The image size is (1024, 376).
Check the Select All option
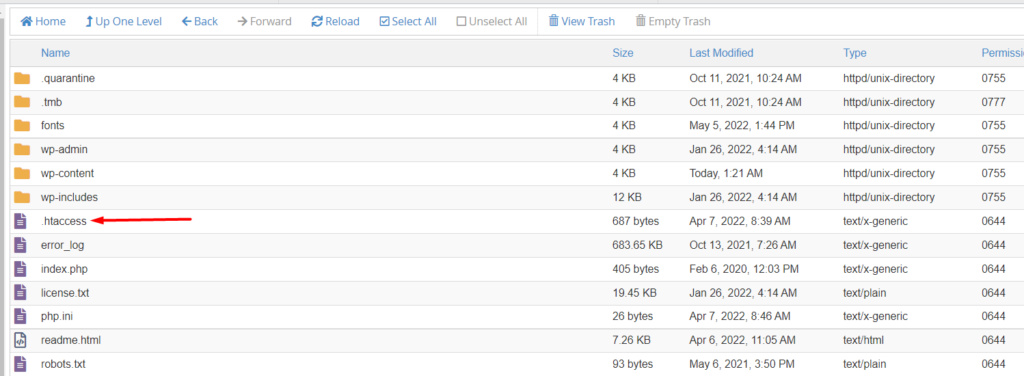pyautogui.click(x=408, y=22)
